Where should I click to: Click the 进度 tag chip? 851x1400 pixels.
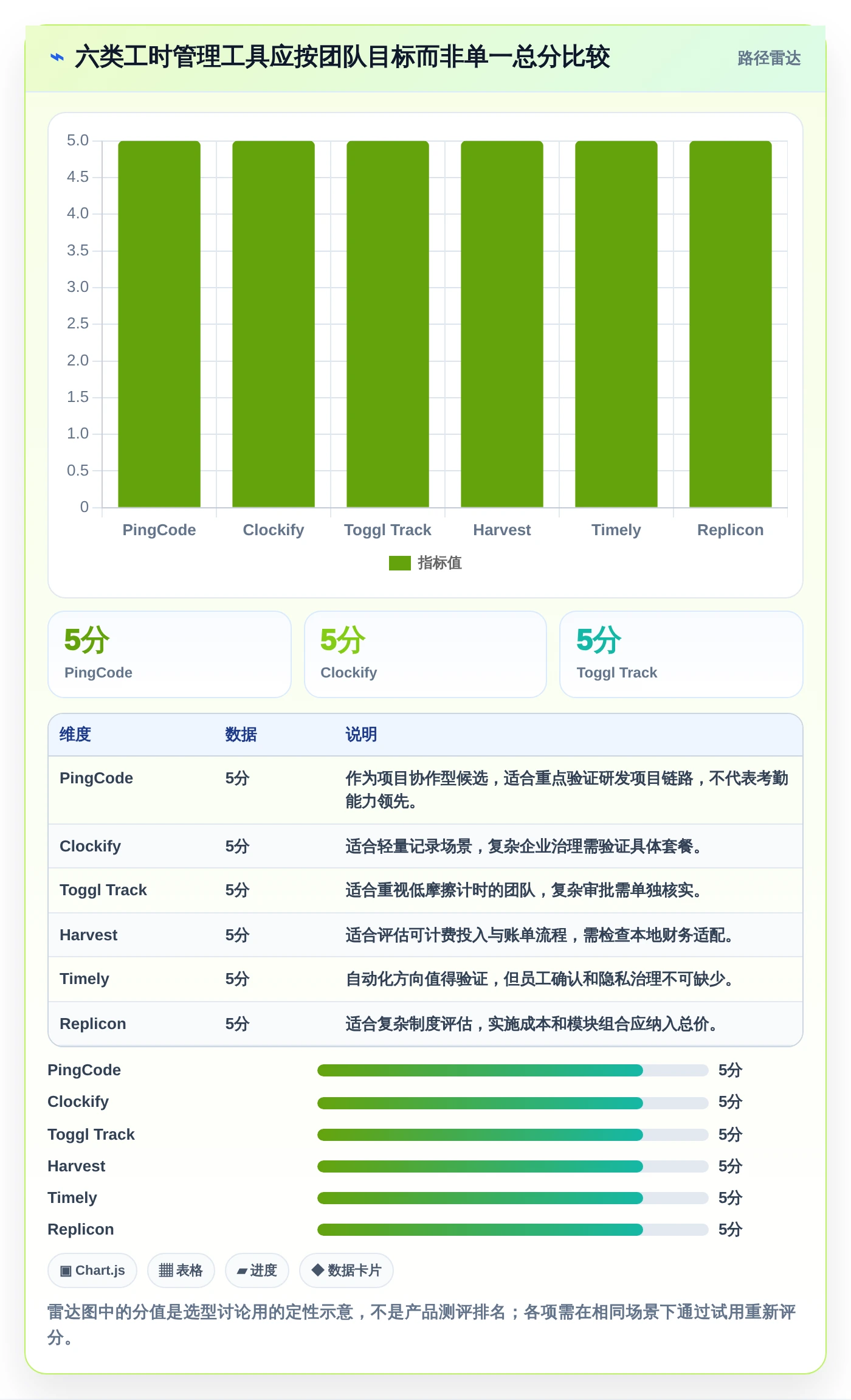pos(257,1270)
